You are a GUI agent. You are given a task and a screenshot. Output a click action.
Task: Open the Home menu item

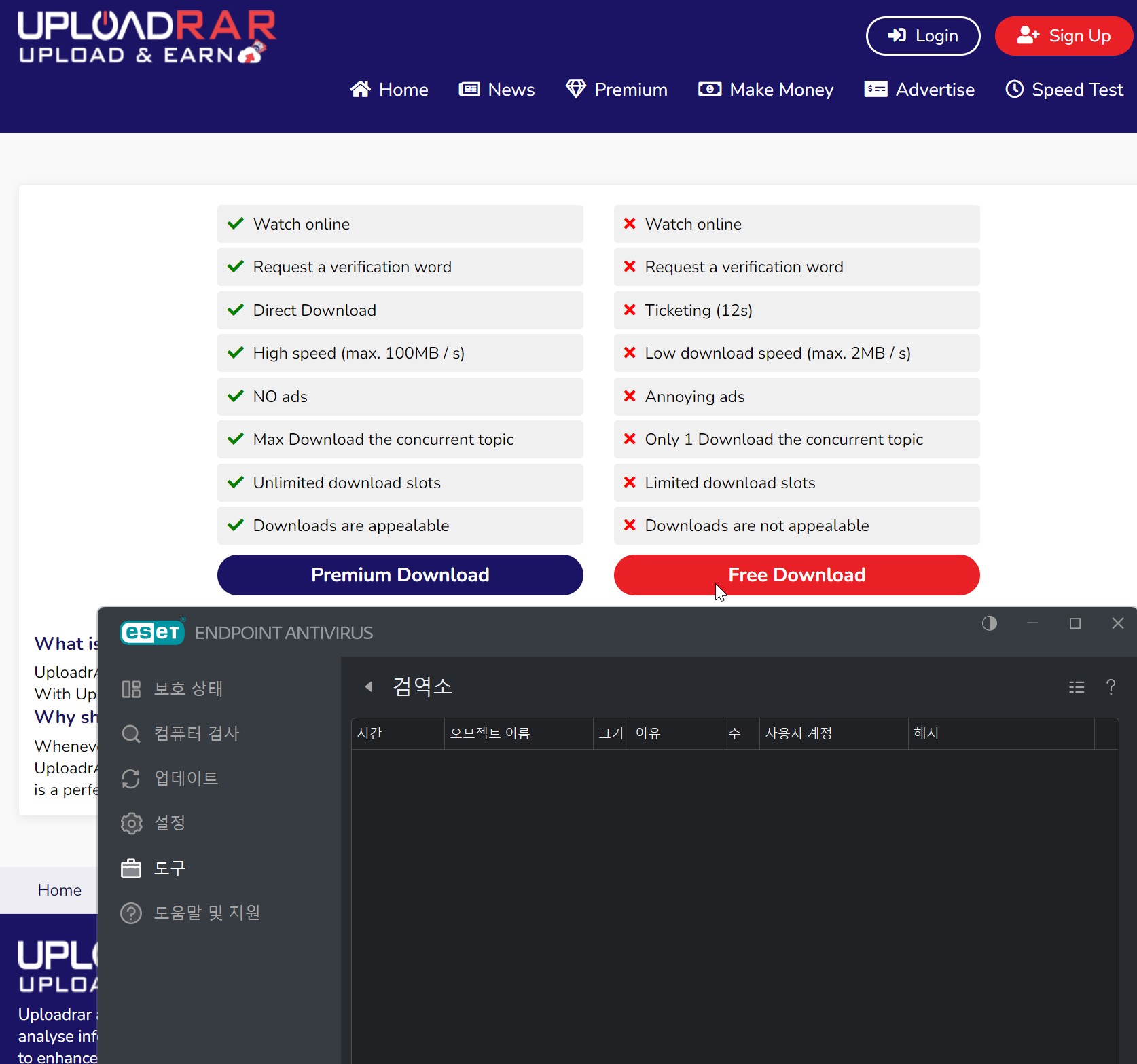(389, 90)
